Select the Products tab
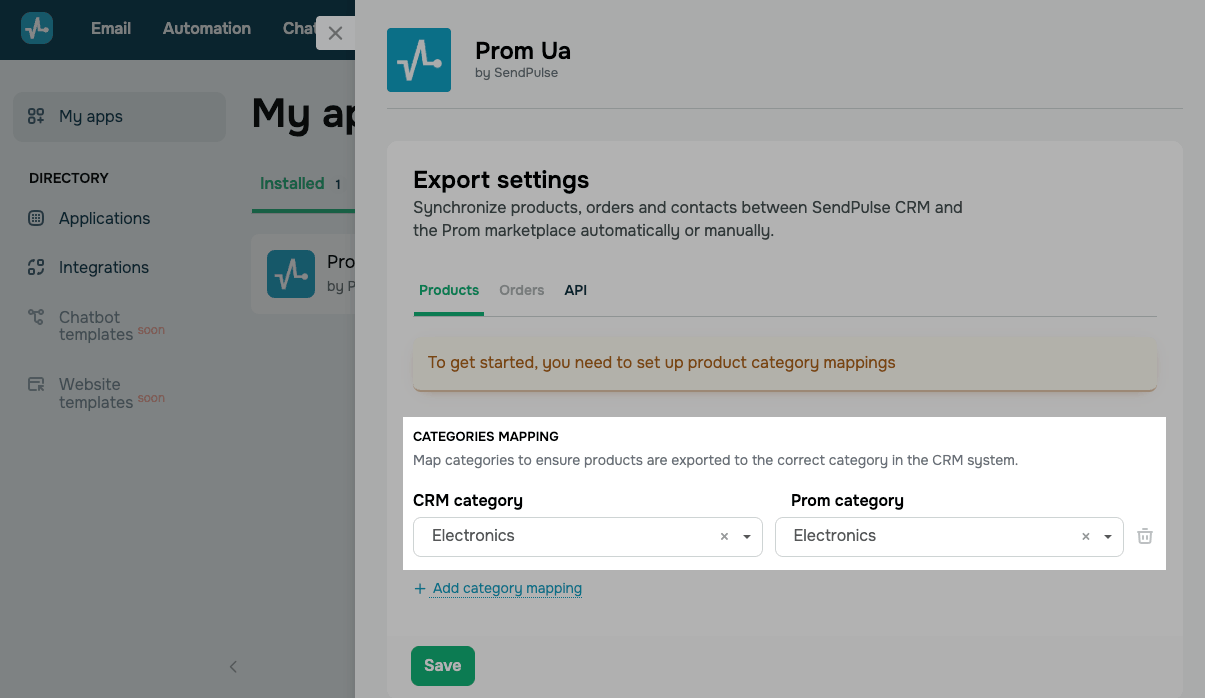This screenshot has height=698, width=1205. (x=449, y=290)
